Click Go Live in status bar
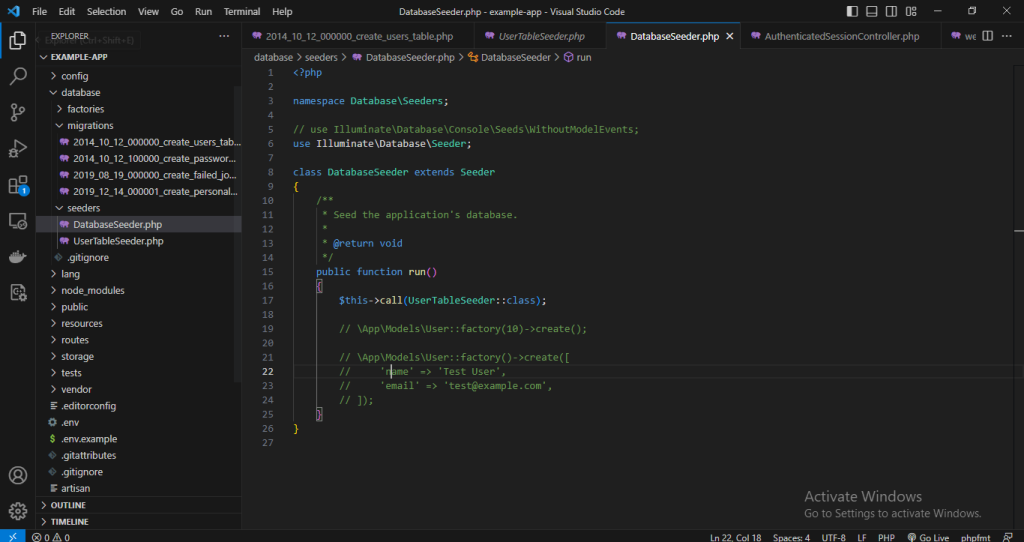The width and height of the screenshot is (1024, 542). (x=927, y=537)
